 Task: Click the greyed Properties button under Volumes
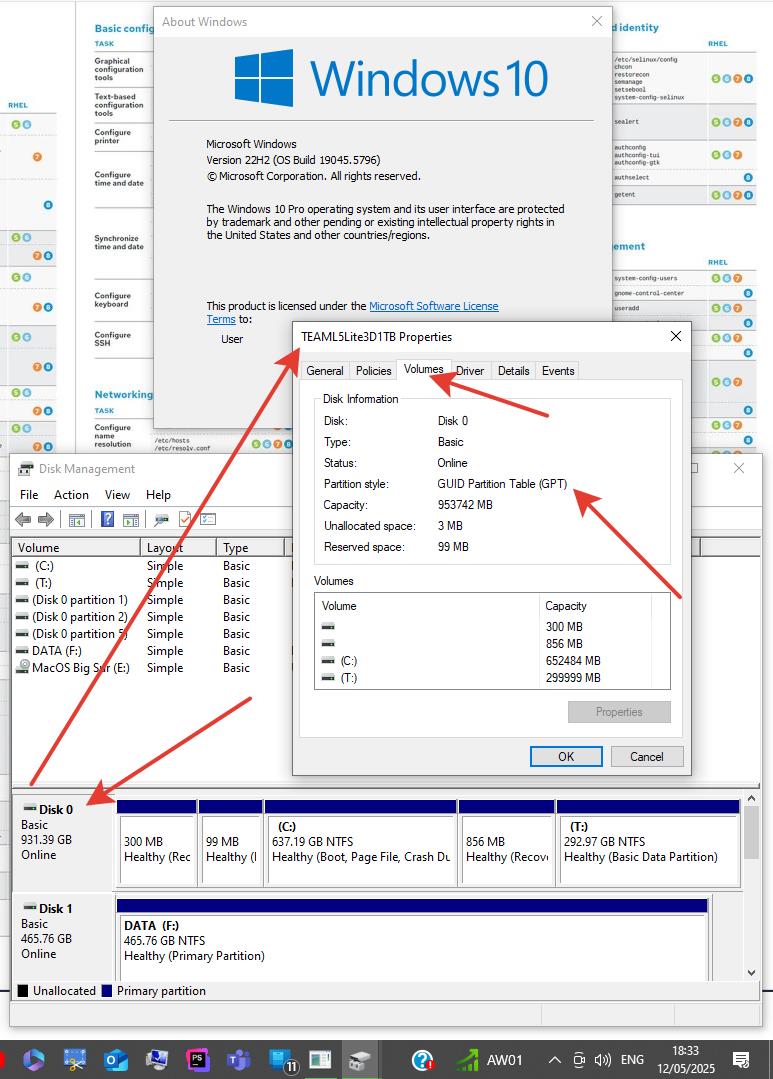coord(619,712)
